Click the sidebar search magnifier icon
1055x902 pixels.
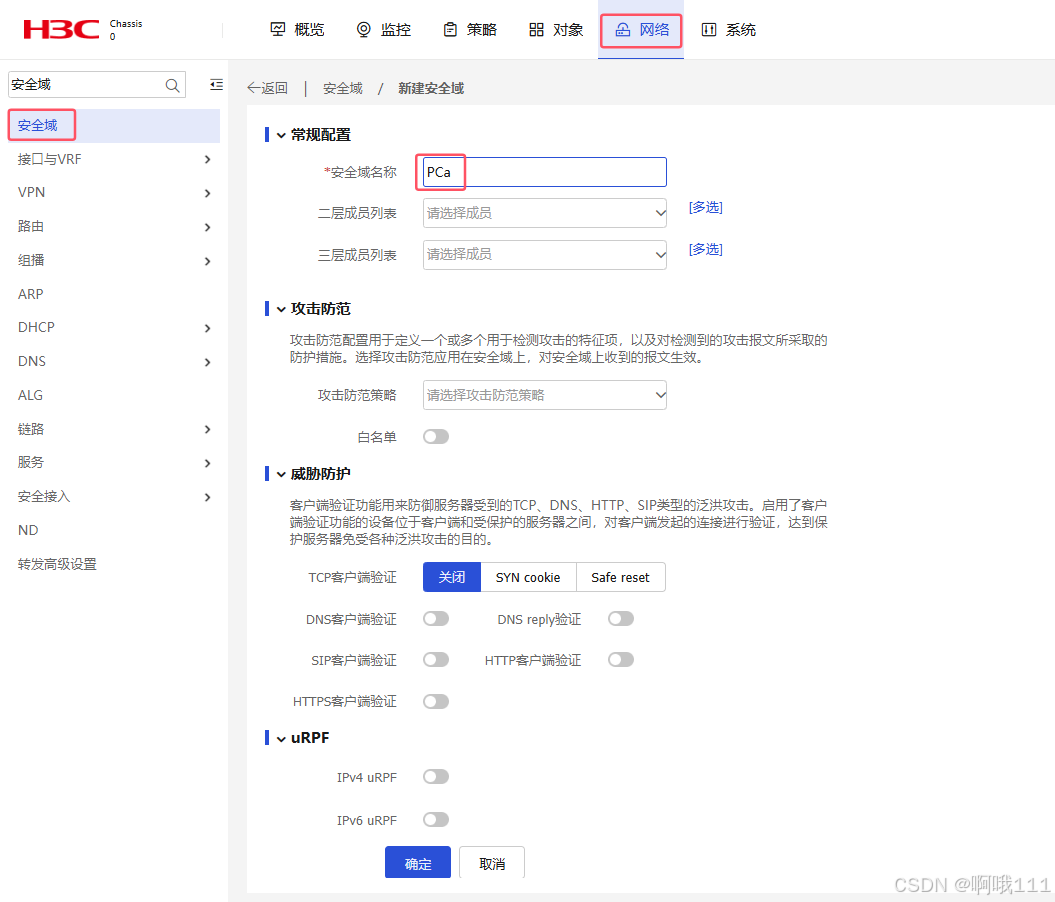[172, 85]
